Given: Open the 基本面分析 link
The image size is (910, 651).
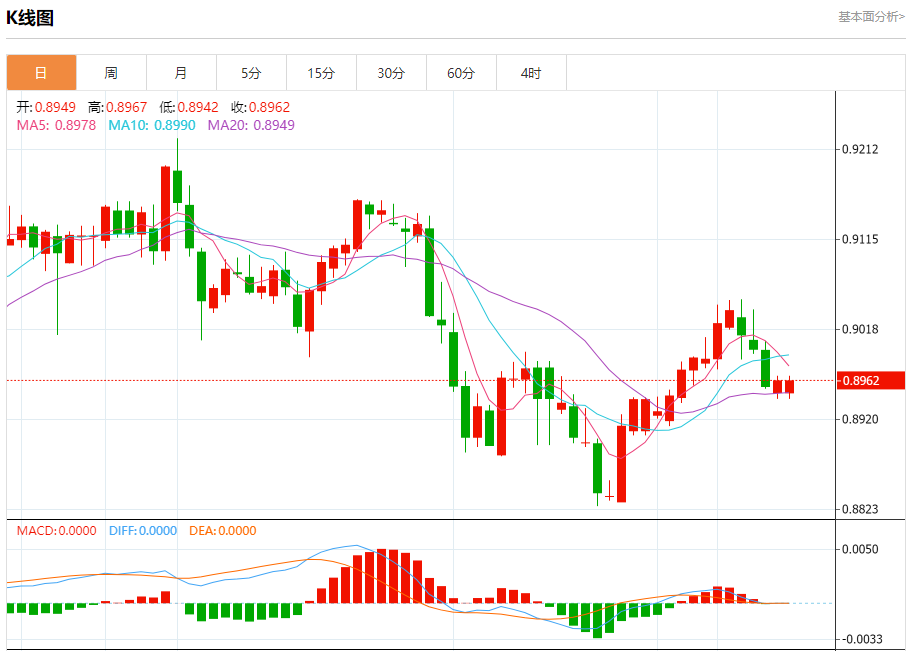Looking at the screenshot, I should click(x=871, y=17).
